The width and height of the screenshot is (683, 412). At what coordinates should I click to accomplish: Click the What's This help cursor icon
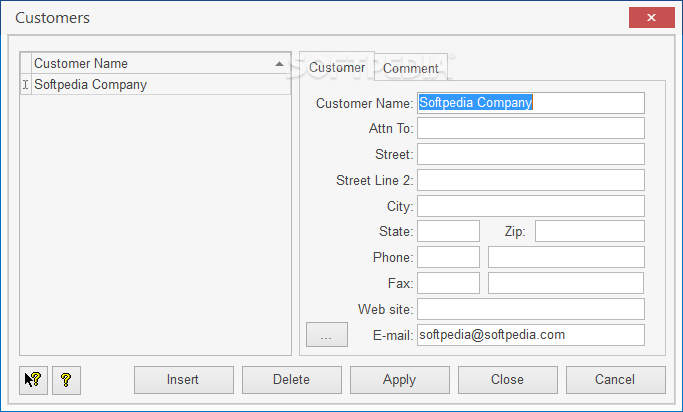pyautogui.click(x=34, y=380)
